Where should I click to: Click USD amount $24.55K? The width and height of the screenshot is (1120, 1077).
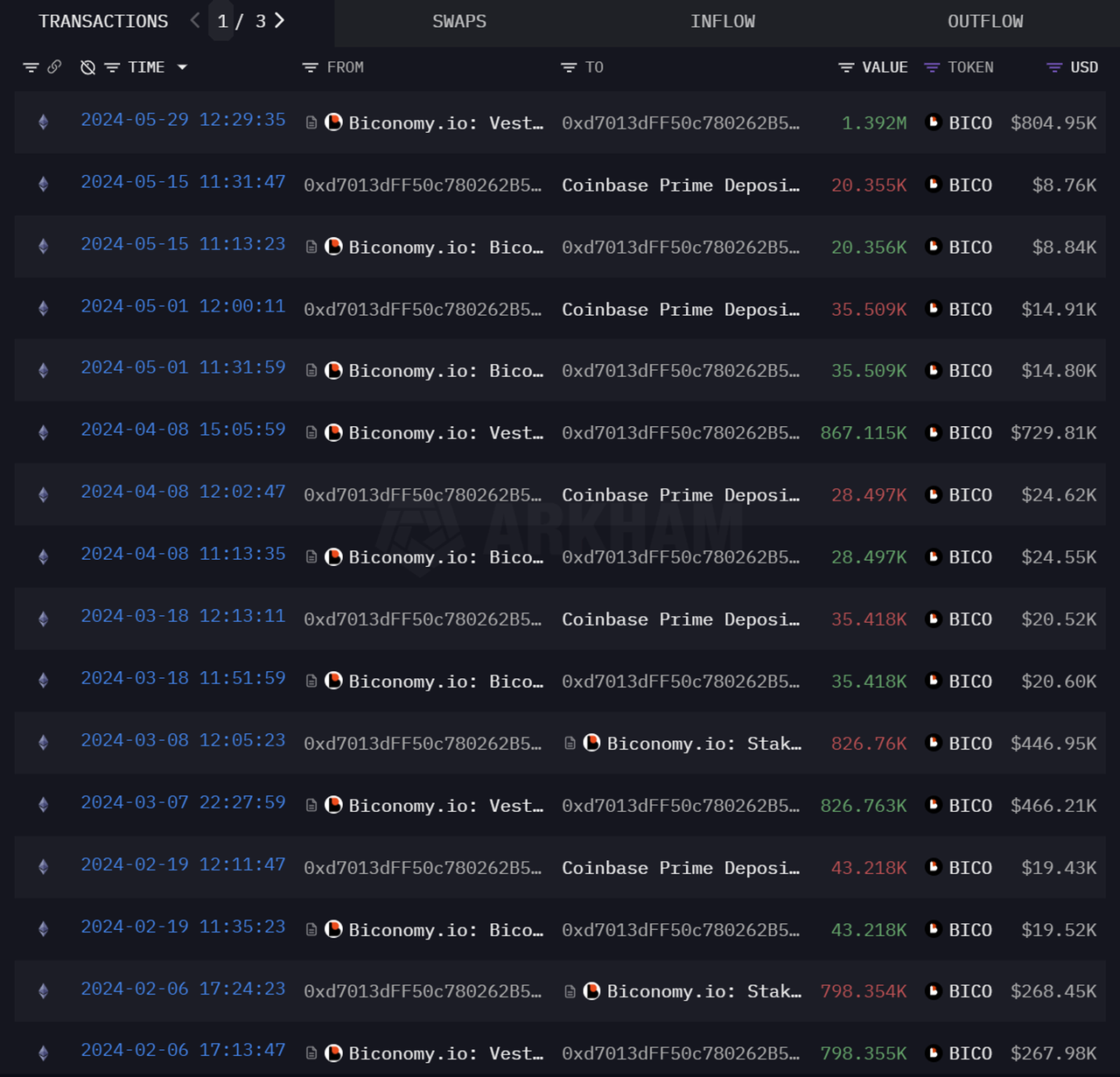coord(1059,557)
